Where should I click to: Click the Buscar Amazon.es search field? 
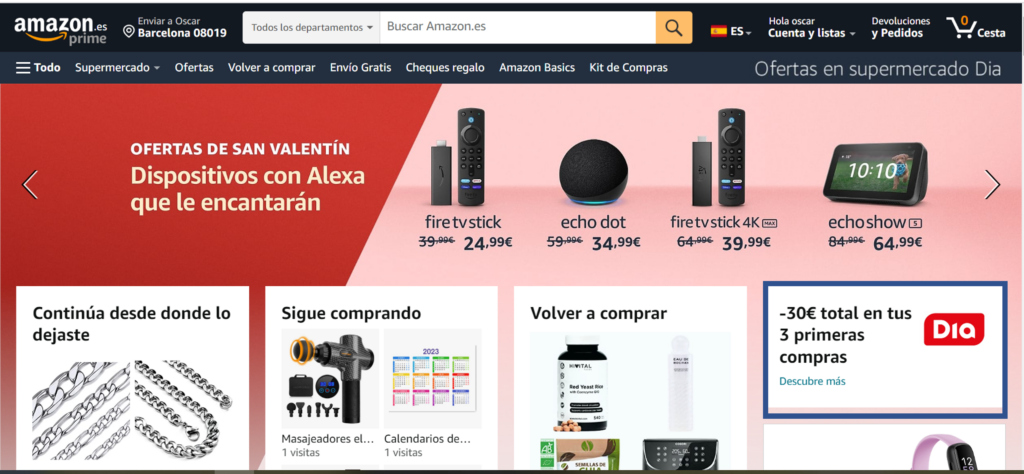[x=518, y=28]
